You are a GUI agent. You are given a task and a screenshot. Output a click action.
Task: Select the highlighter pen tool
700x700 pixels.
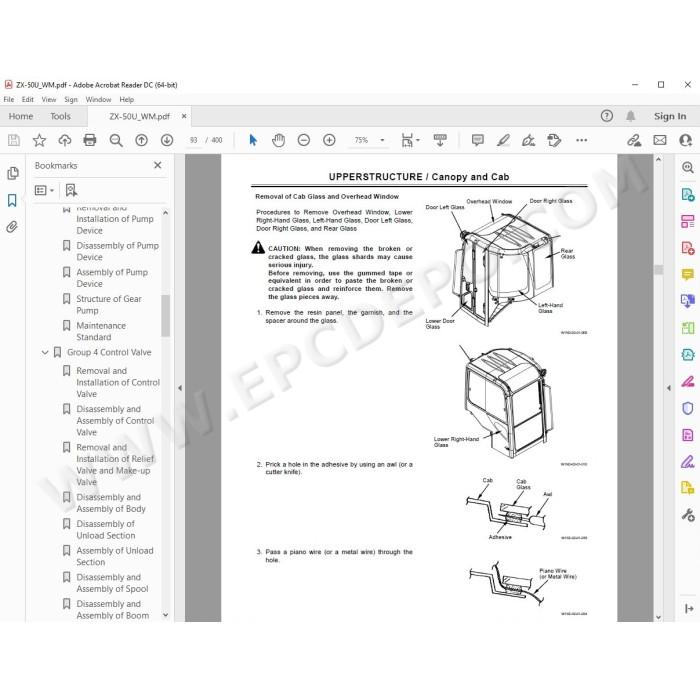(503, 140)
